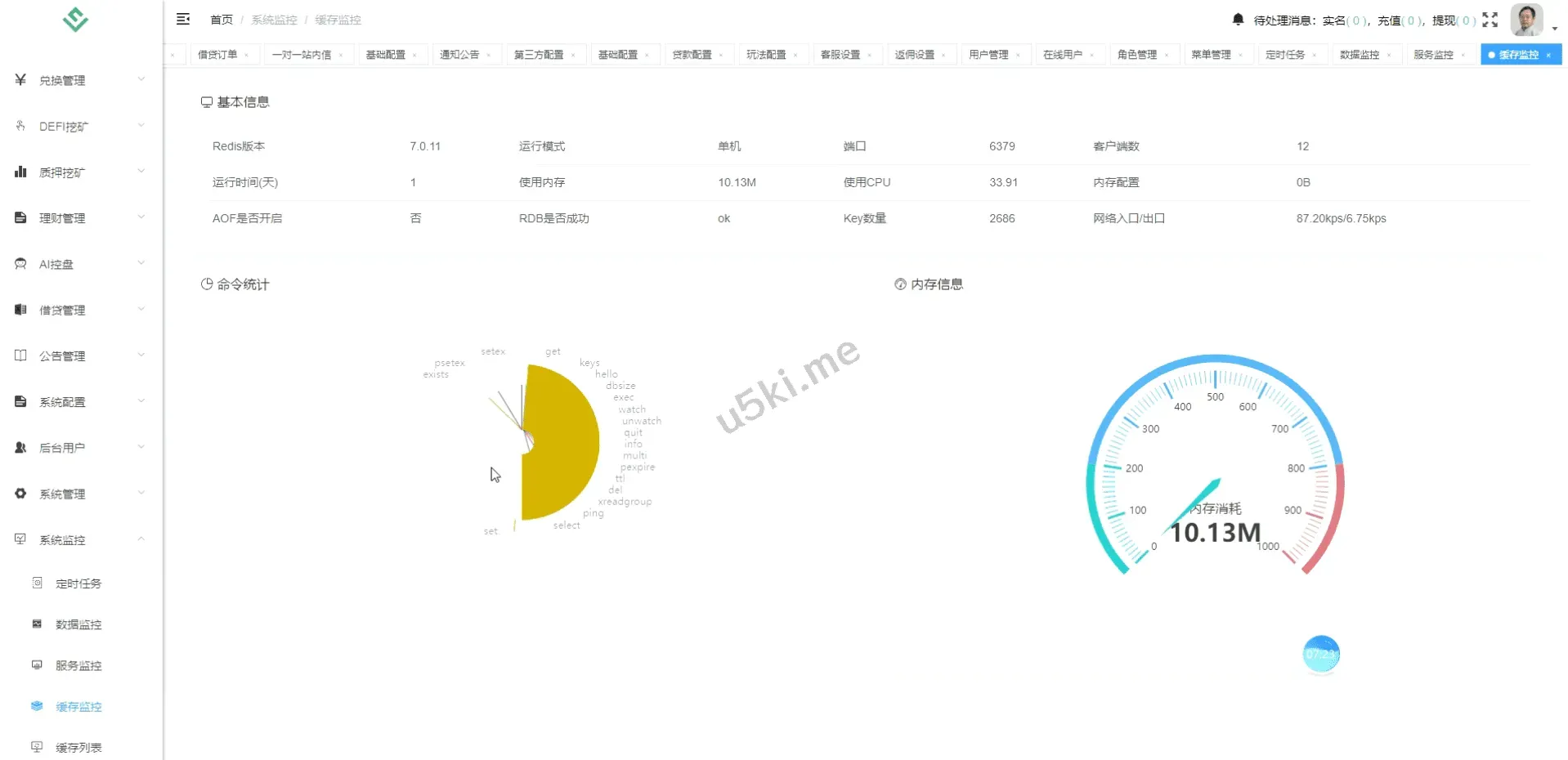Image resolution: width=1568 pixels, height=760 pixels.
Task: Click the 兑换管理 yen icon
Action: pyautogui.click(x=20, y=80)
